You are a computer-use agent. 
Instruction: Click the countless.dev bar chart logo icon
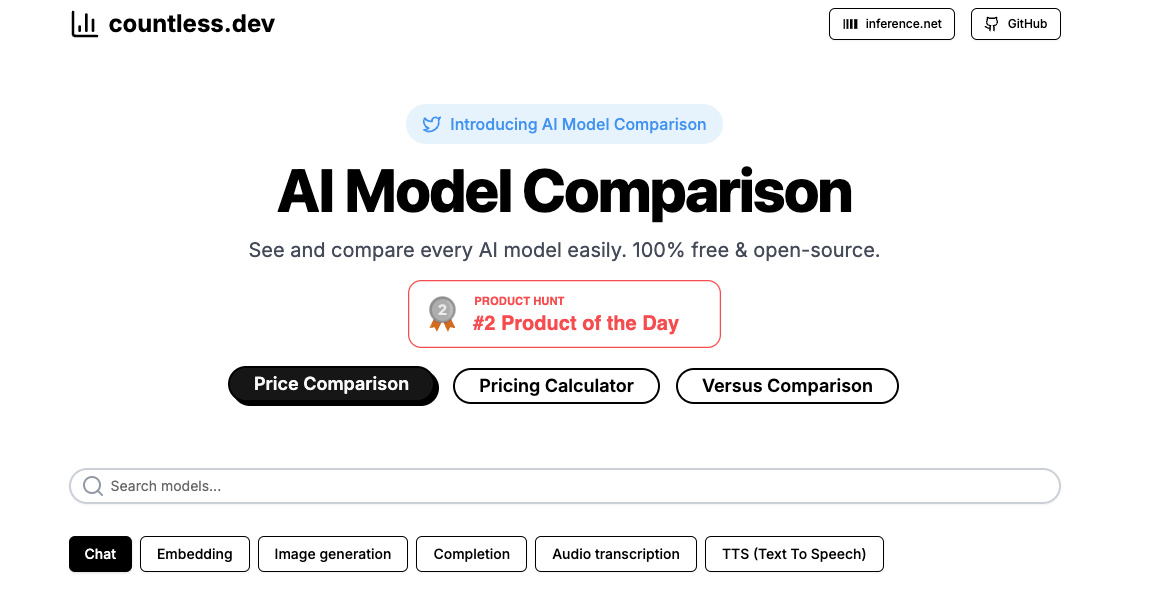(84, 24)
